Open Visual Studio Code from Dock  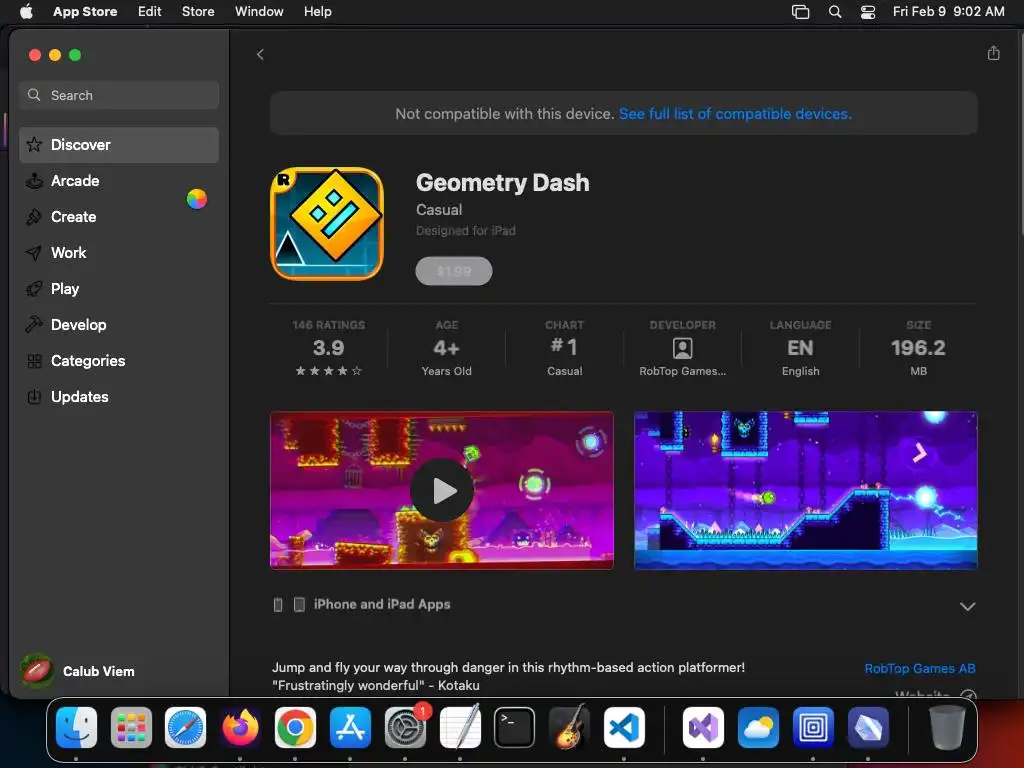624,728
